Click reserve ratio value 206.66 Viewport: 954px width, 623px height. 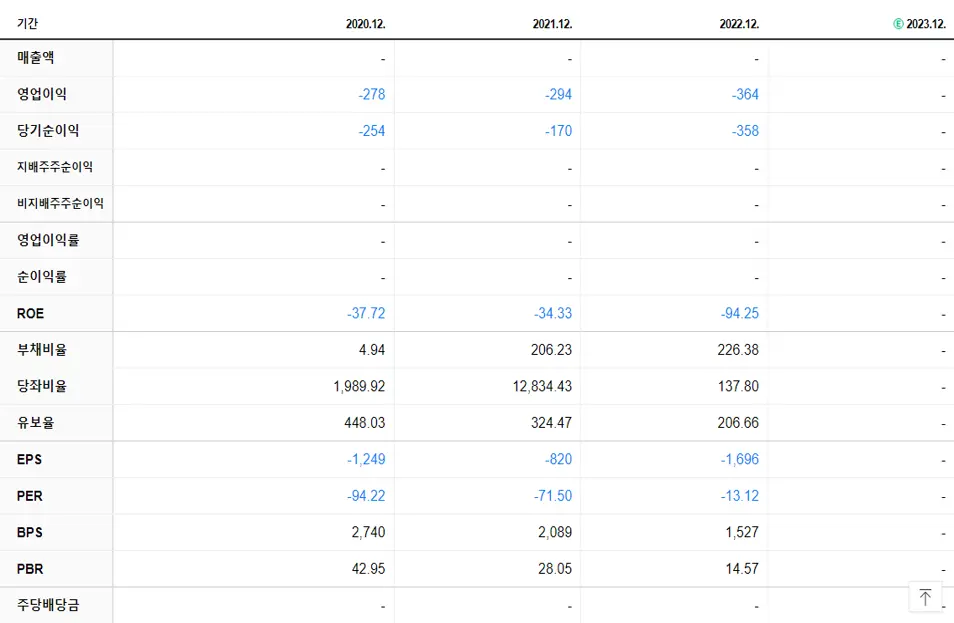tap(738, 423)
